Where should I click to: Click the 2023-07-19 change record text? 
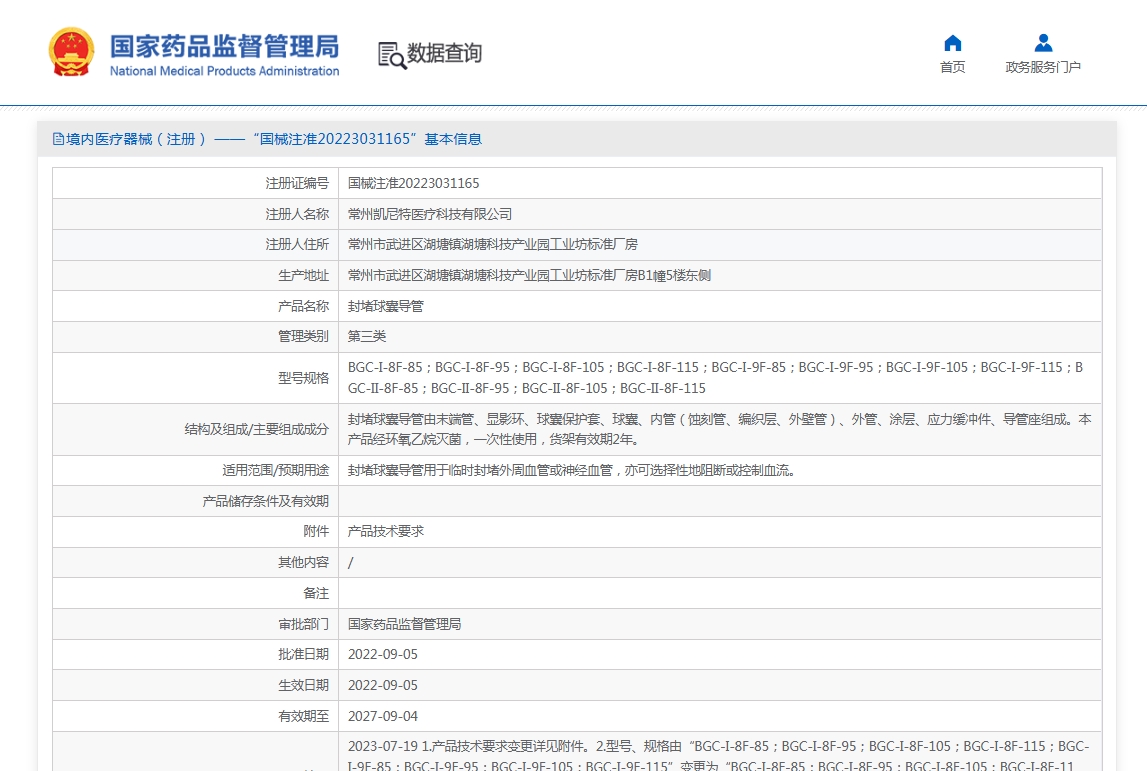(718, 756)
